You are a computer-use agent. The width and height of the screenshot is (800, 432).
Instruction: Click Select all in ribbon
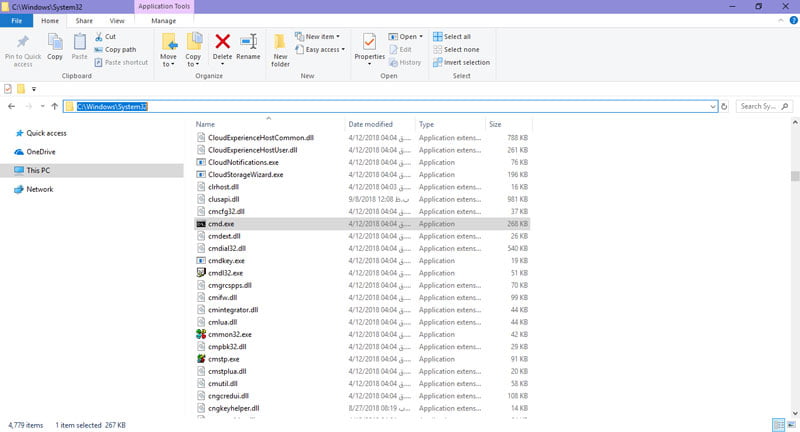456,36
